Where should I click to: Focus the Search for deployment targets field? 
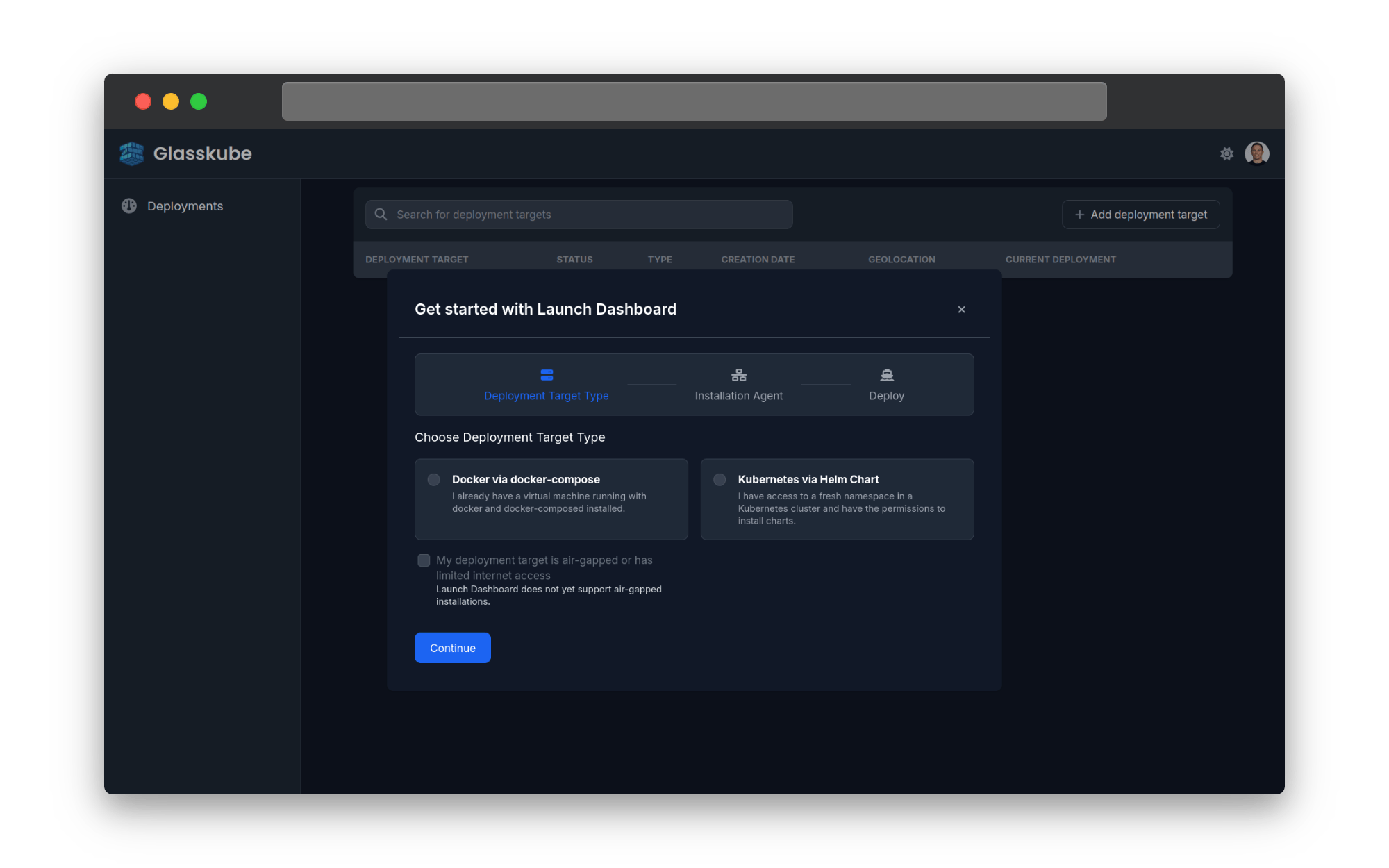pos(579,215)
